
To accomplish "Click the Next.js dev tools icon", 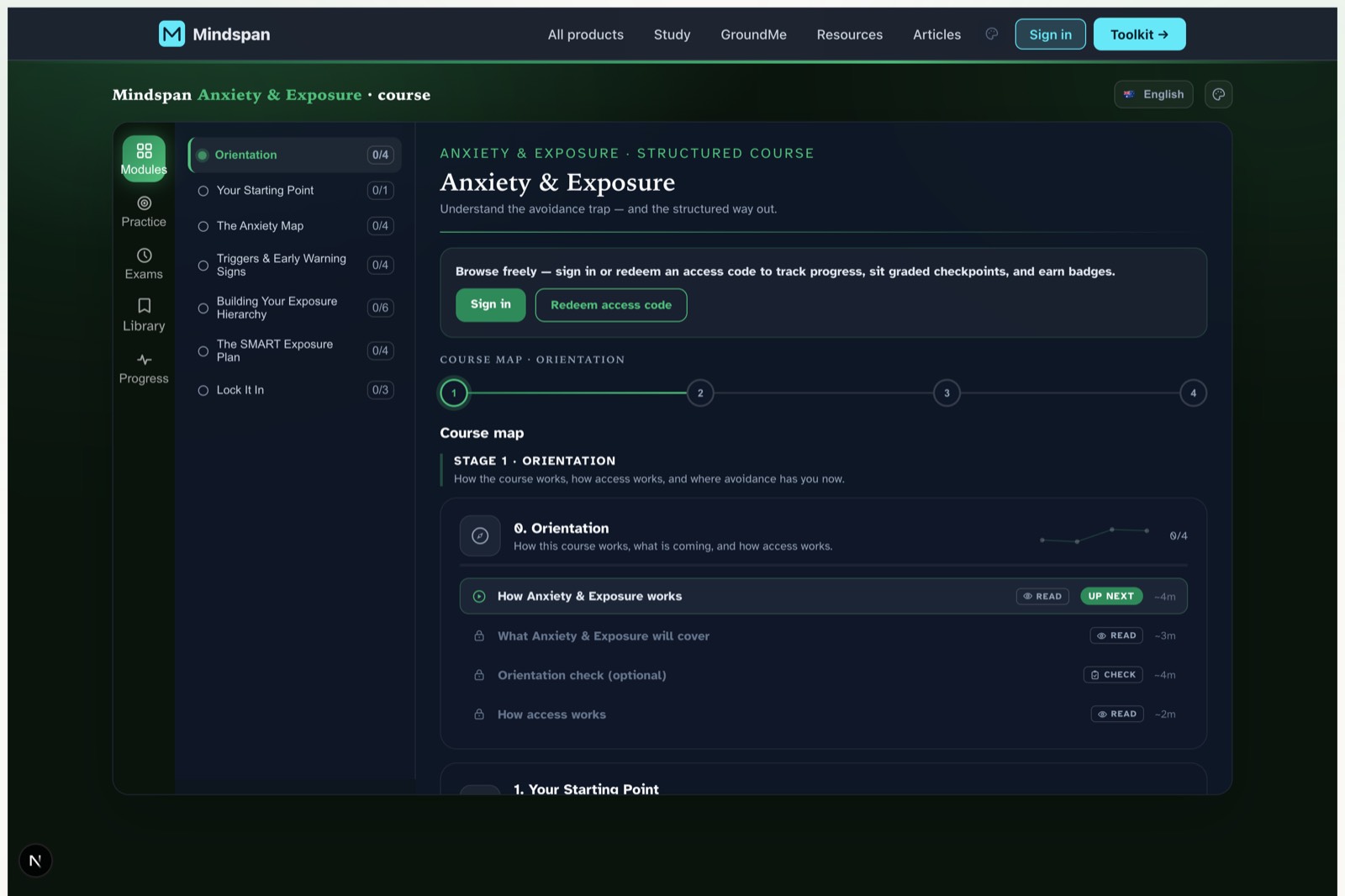I will (35, 860).
